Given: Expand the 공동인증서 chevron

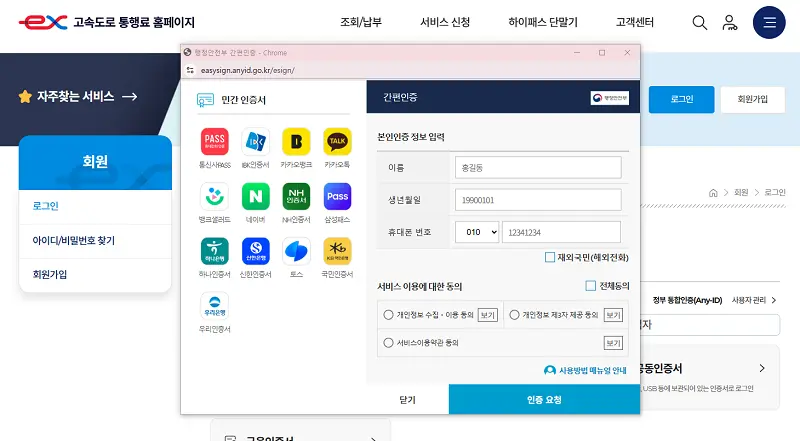Looking at the screenshot, I should (762, 368).
